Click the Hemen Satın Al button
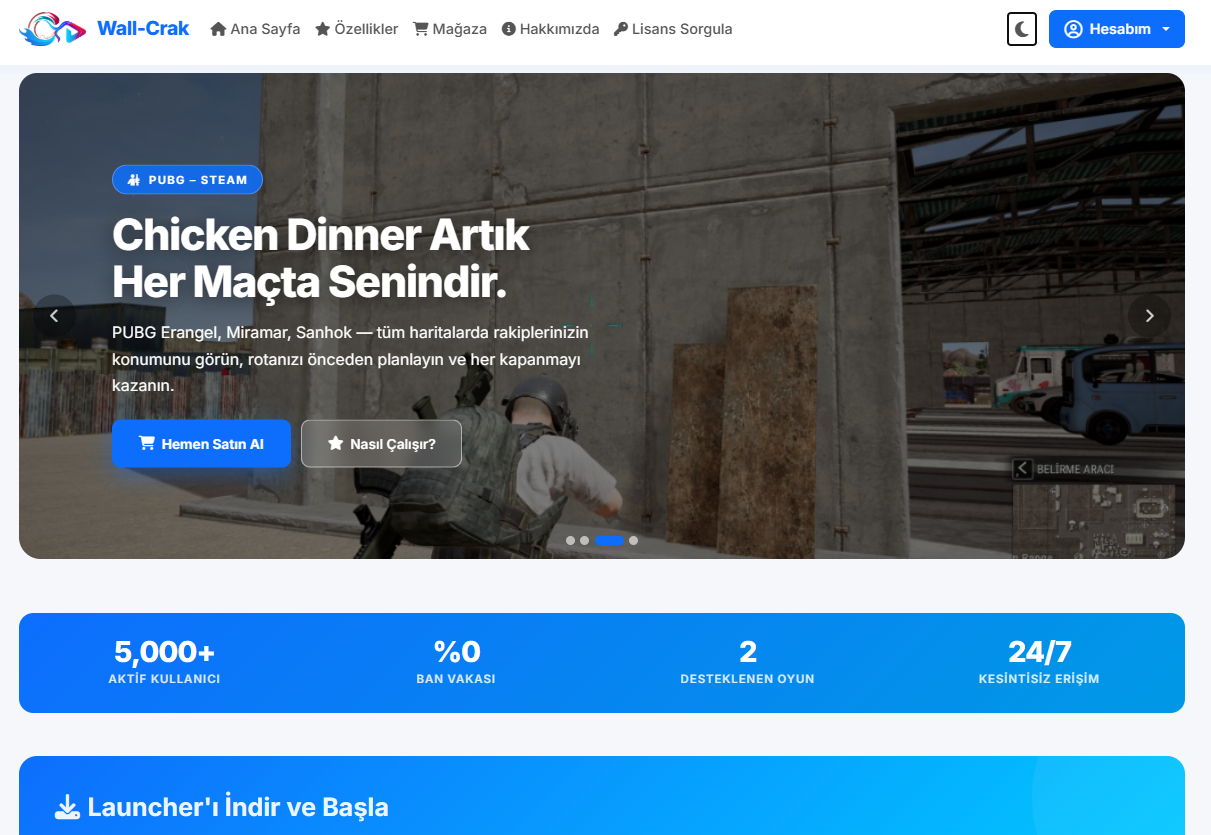This screenshot has width=1211, height=835. (x=201, y=444)
